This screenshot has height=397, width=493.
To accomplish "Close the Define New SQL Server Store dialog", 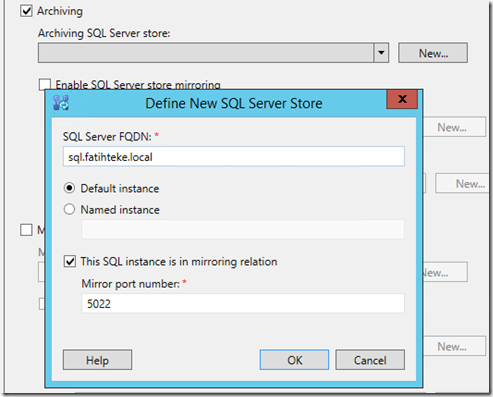I will (x=402, y=99).
